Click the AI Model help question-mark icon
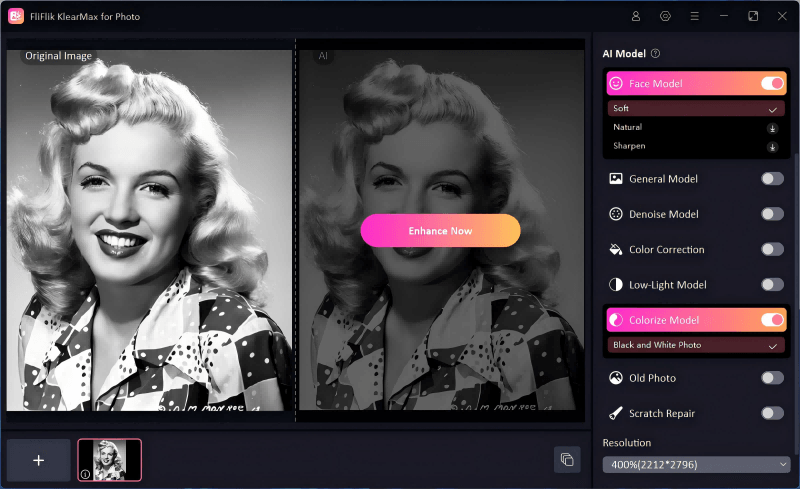The height and width of the screenshot is (489, 800). click(655, 54)
